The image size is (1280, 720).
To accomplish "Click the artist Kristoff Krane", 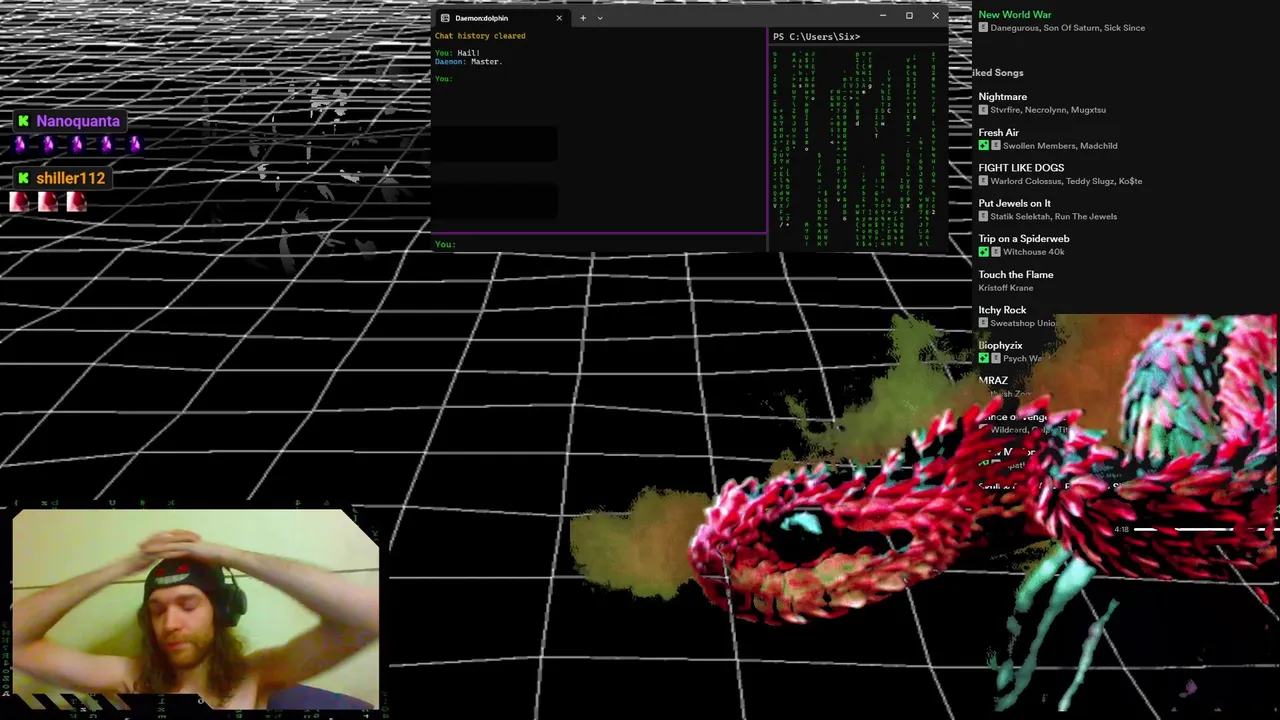I will tap(1006, 288).
